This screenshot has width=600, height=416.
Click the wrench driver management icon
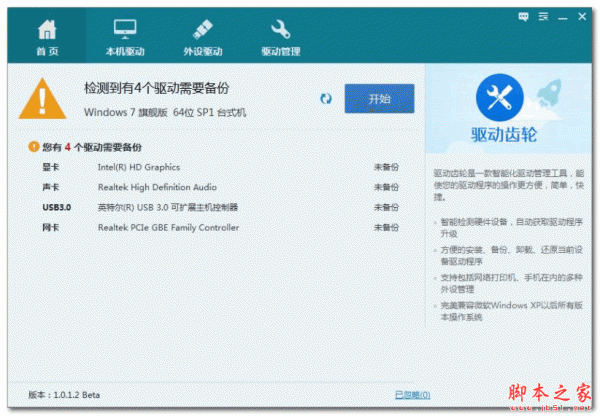pos(280,29)
